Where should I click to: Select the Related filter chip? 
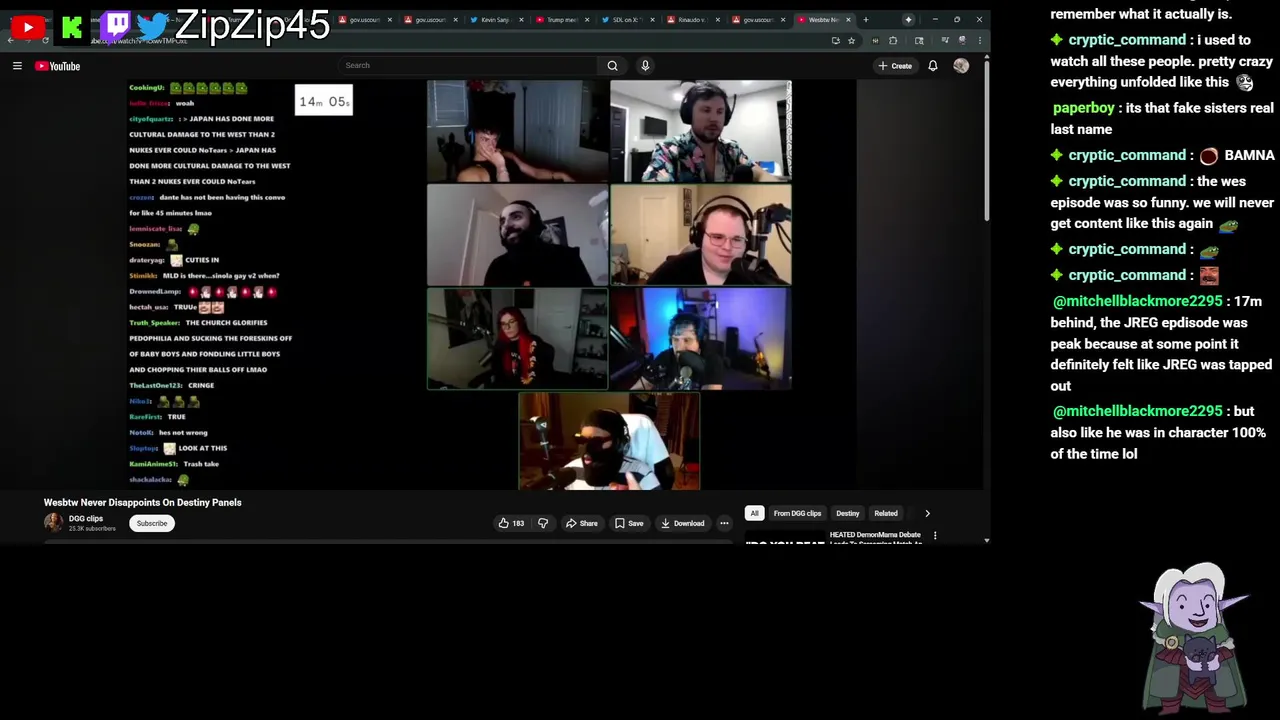click(886, 513)
